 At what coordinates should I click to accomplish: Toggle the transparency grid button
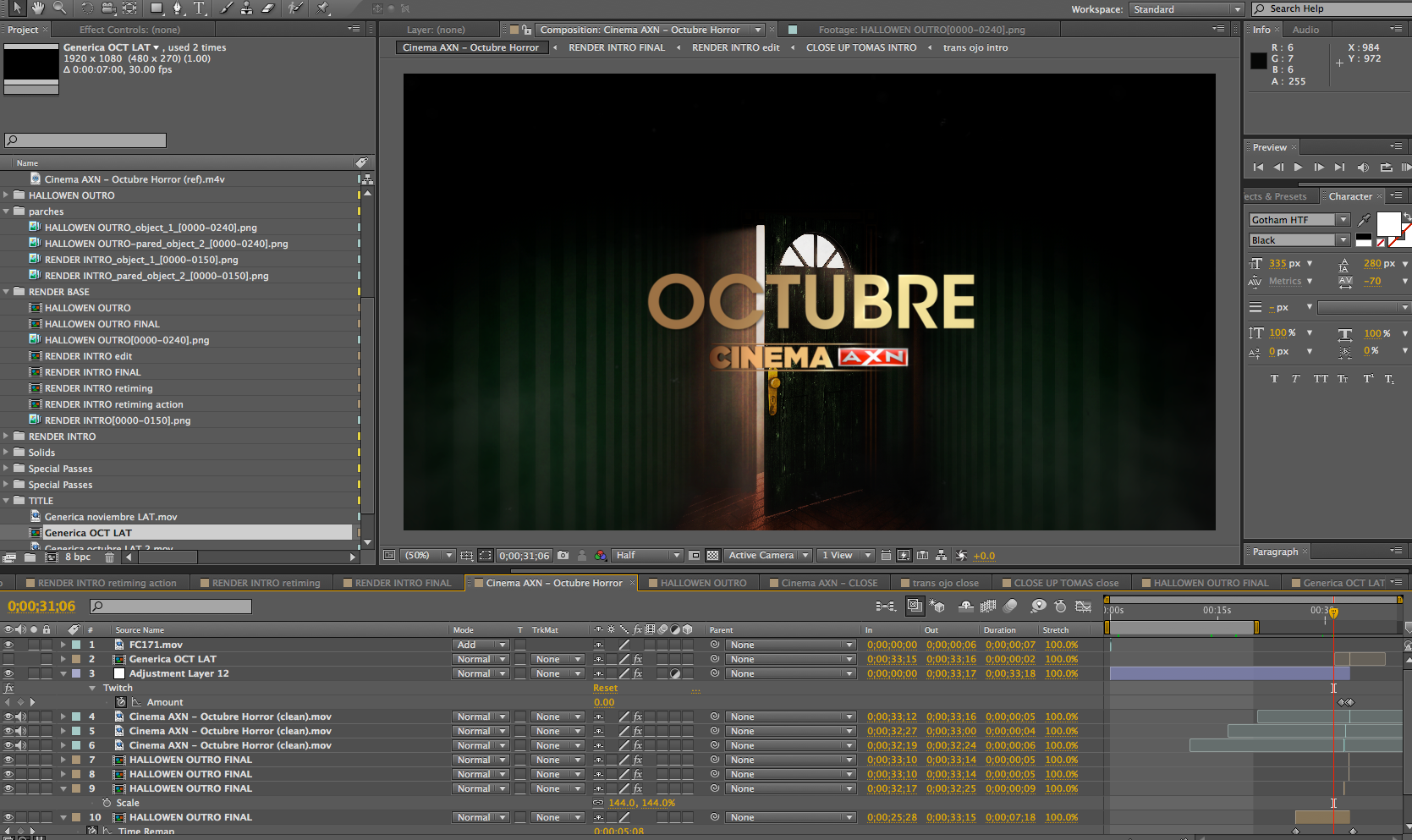(x=712, y=556)
